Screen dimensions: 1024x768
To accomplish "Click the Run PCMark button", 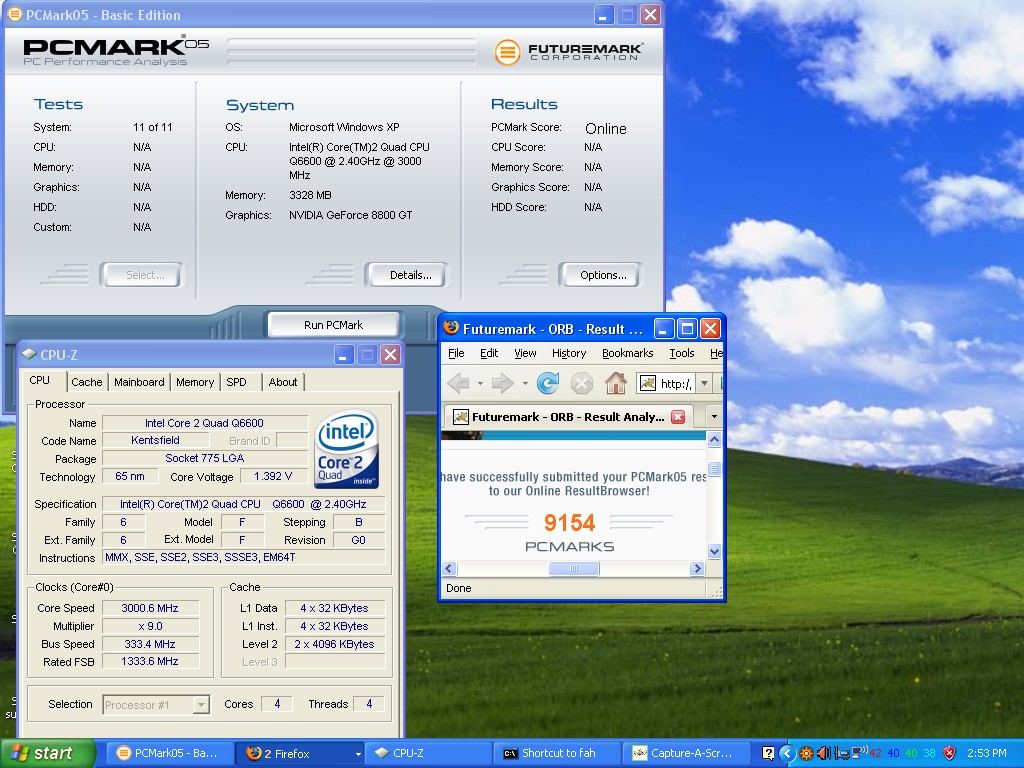I will tap(333, 325).
